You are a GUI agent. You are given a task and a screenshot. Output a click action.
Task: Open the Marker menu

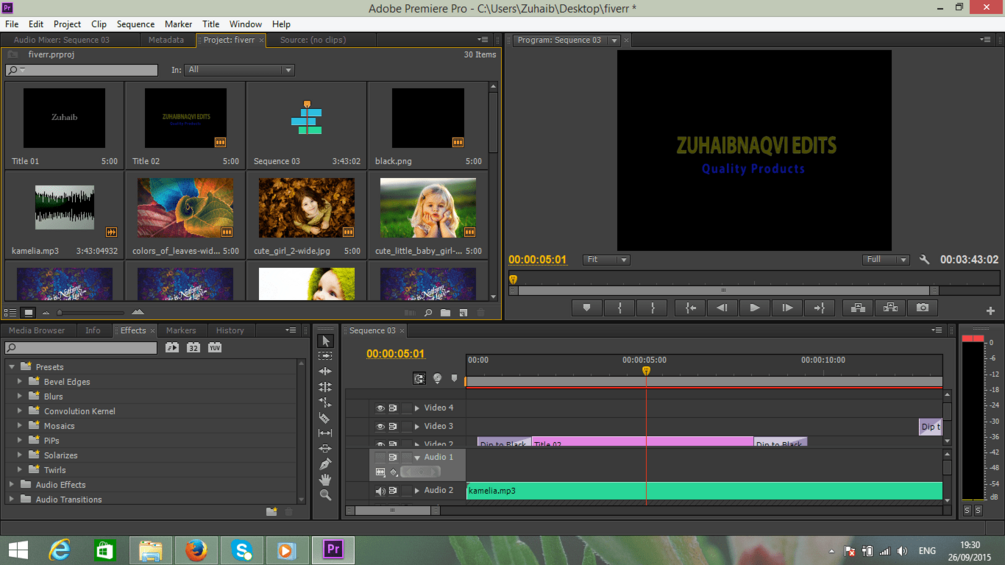pyautogui.click(x=178, y=24)
